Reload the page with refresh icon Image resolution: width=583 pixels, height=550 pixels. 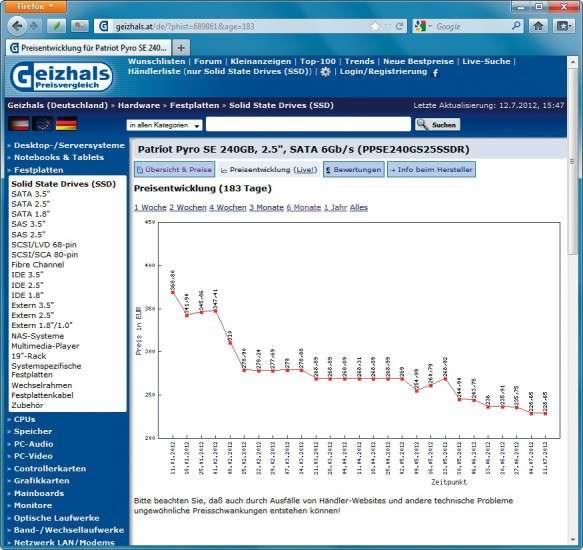pos(400,26)
